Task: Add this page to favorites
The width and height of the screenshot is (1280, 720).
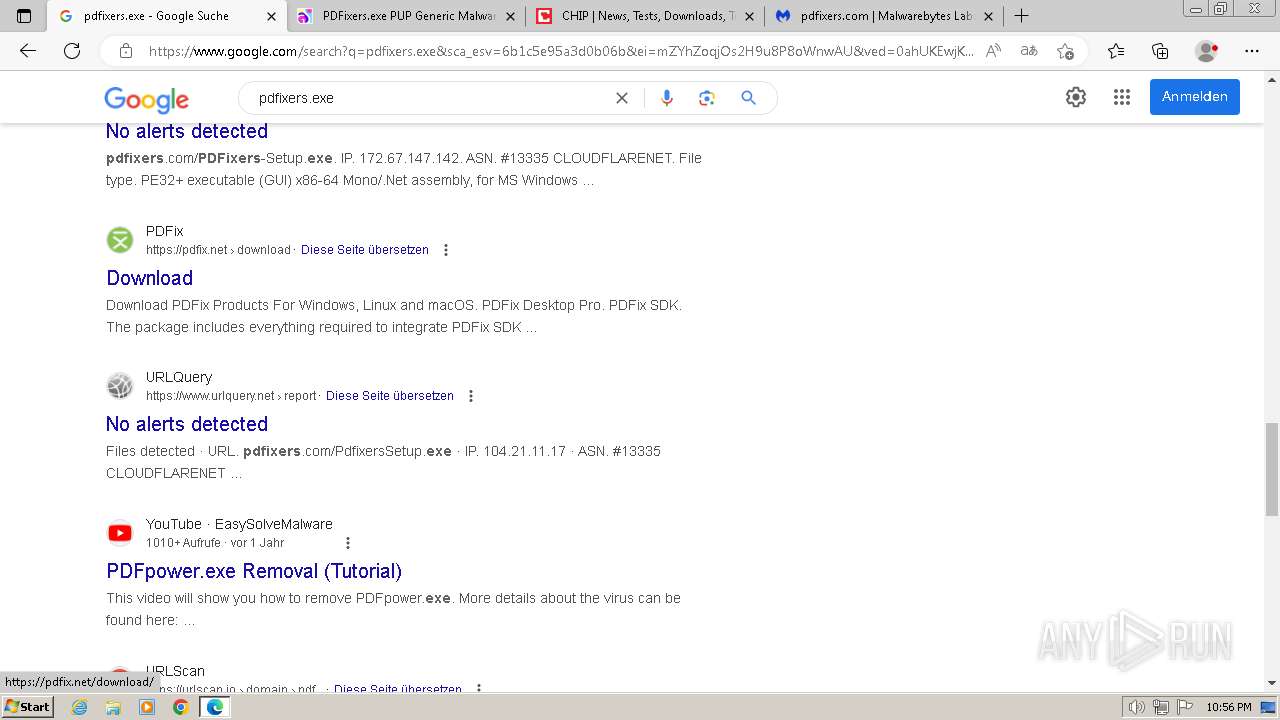Action: coord(1065,51)
